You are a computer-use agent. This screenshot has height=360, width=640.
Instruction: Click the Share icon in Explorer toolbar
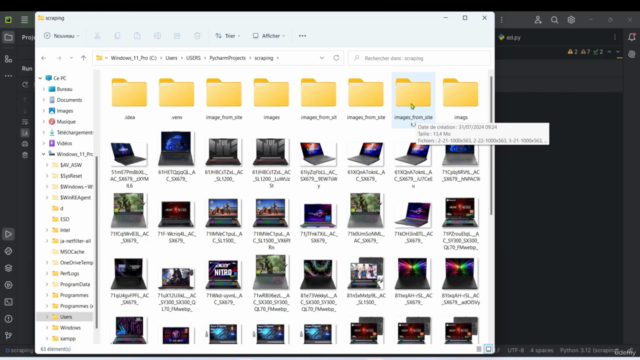177,36
